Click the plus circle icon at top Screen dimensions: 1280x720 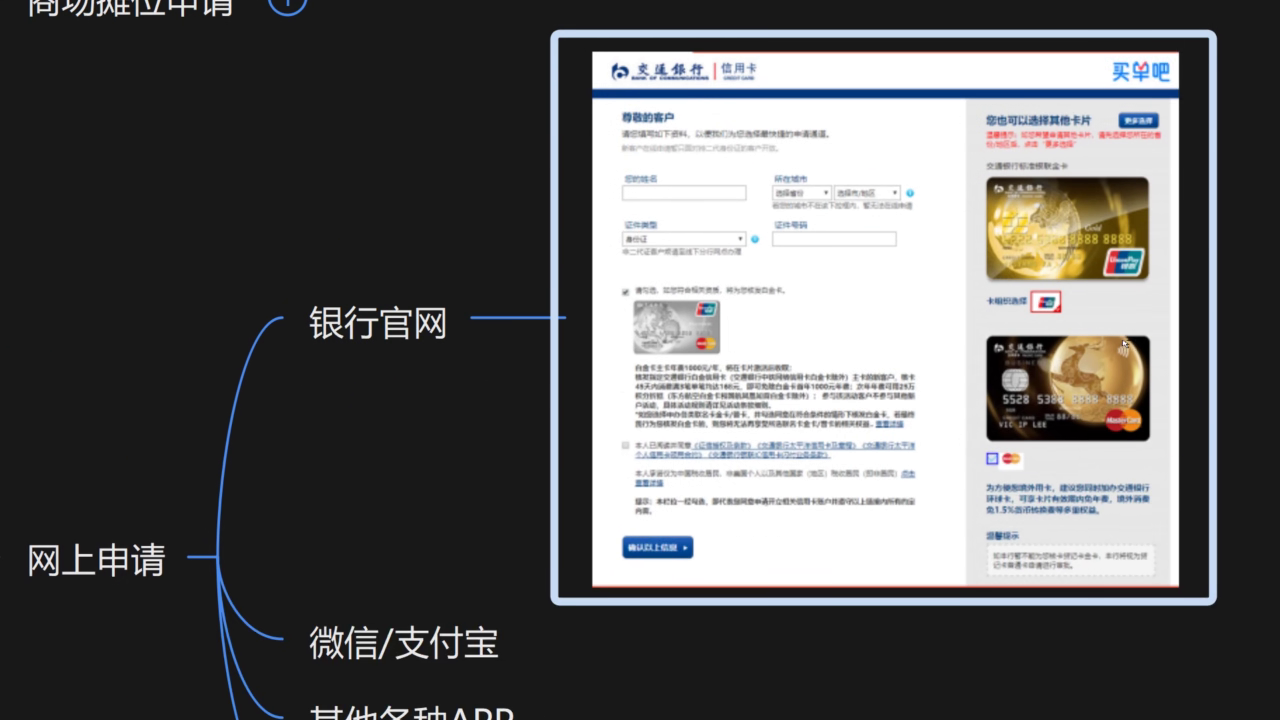288,3
